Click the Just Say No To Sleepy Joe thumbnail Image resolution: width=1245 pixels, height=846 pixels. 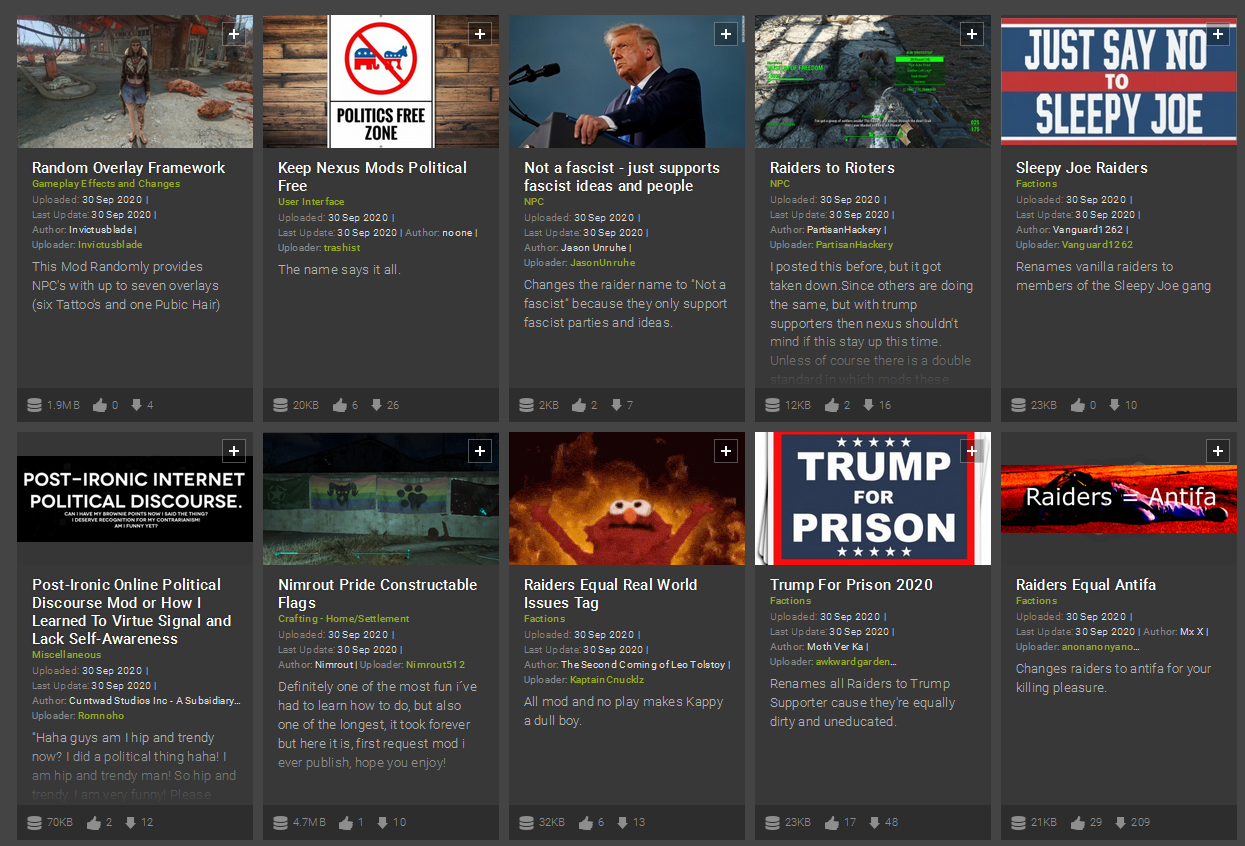(1119, 81)
